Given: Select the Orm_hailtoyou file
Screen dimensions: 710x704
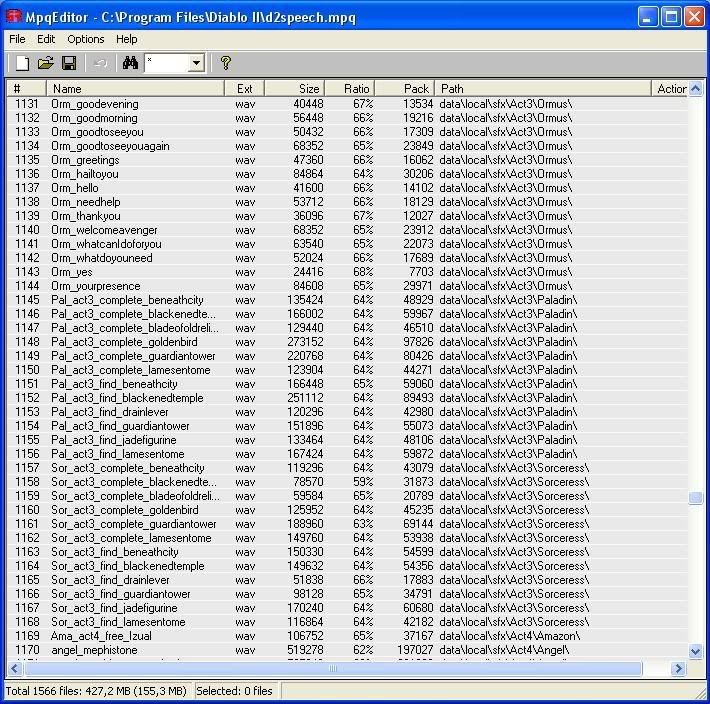Looking at the screenshot, I should (85, 174).
